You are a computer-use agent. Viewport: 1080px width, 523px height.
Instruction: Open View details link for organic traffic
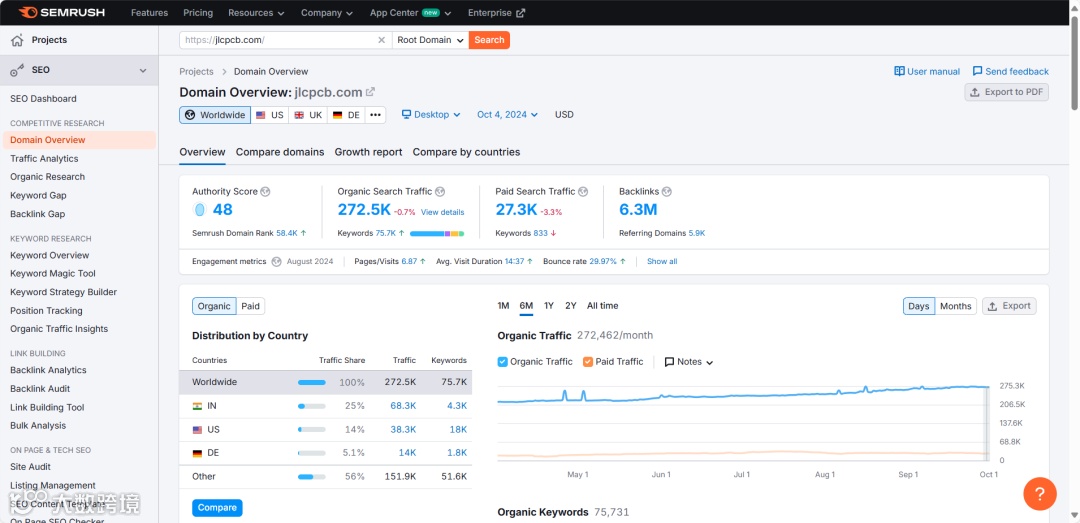443,212
